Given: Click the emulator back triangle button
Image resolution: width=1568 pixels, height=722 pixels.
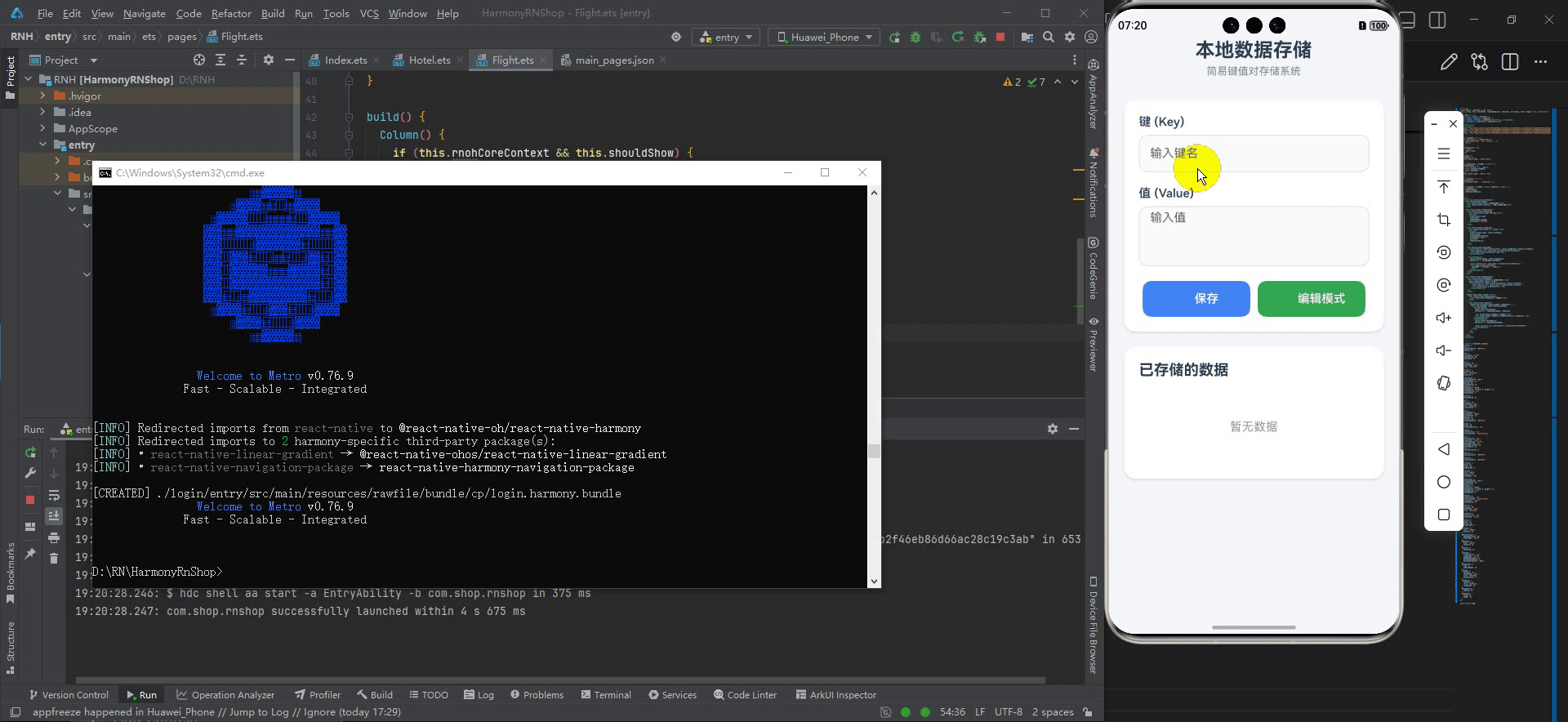Looking at the screenshot, I should pos(1444,449).
